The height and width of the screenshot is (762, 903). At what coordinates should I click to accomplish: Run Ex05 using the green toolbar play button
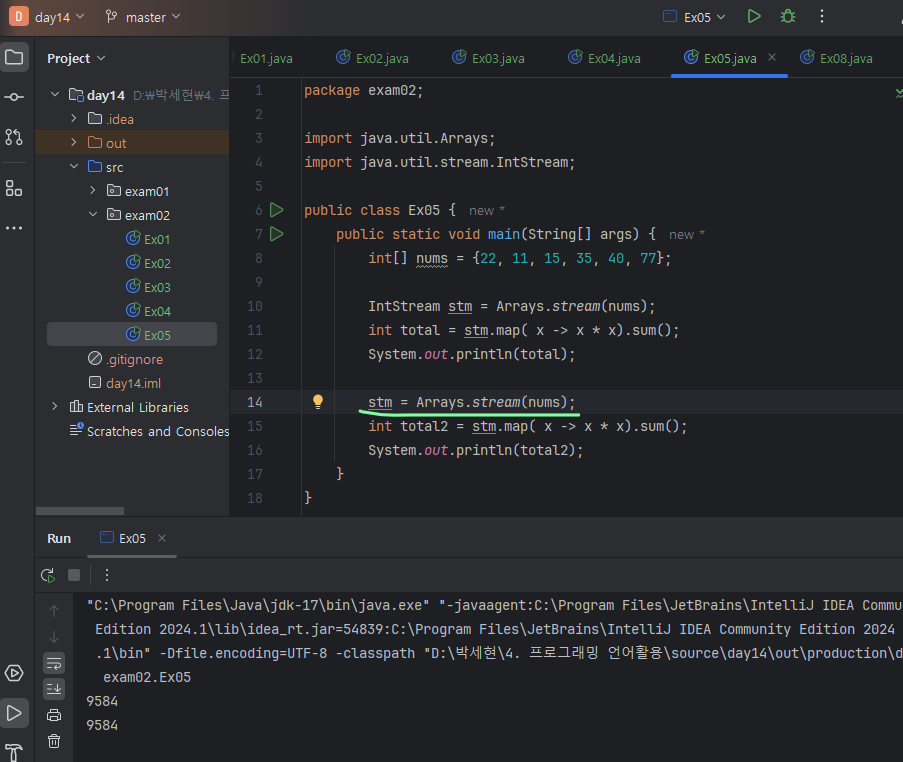754,17
